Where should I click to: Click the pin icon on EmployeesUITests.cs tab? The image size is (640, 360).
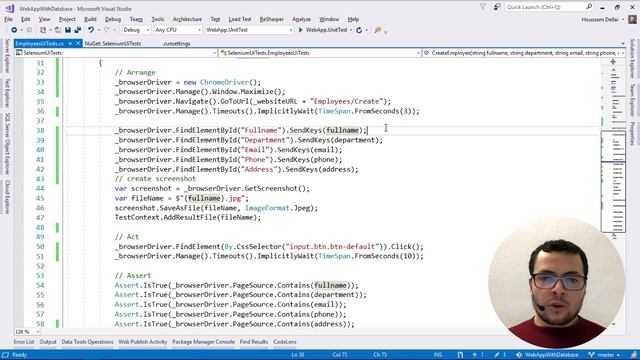70,43
